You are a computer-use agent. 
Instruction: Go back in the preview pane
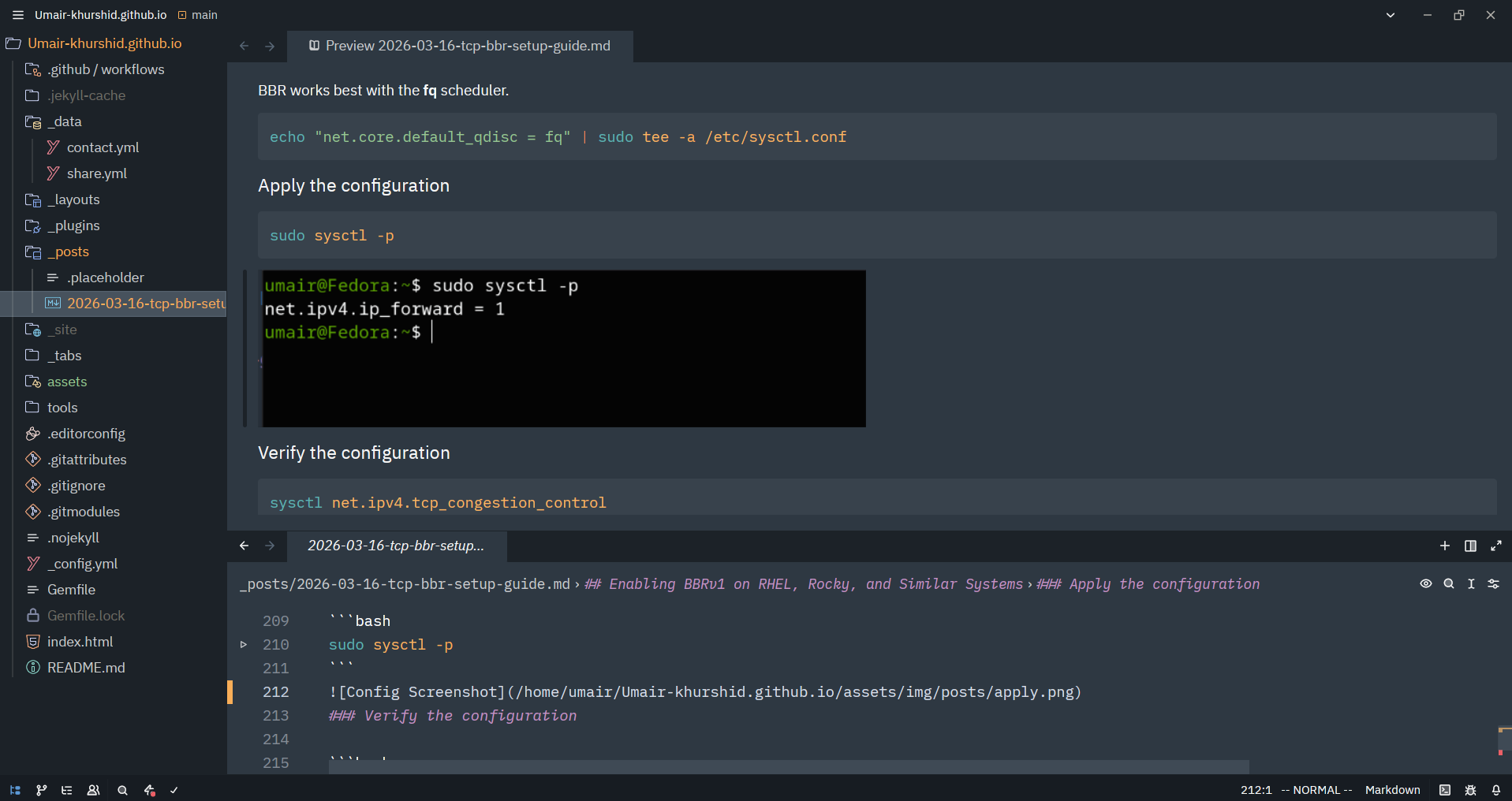(245, 47)
